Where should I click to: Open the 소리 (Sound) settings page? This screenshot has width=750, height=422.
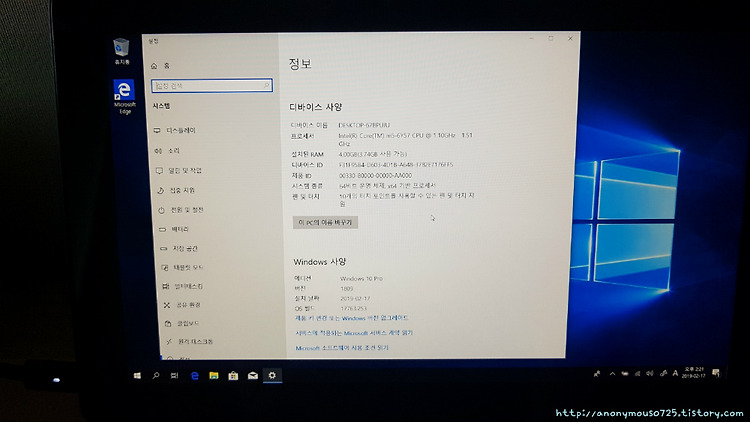[167, 151]
